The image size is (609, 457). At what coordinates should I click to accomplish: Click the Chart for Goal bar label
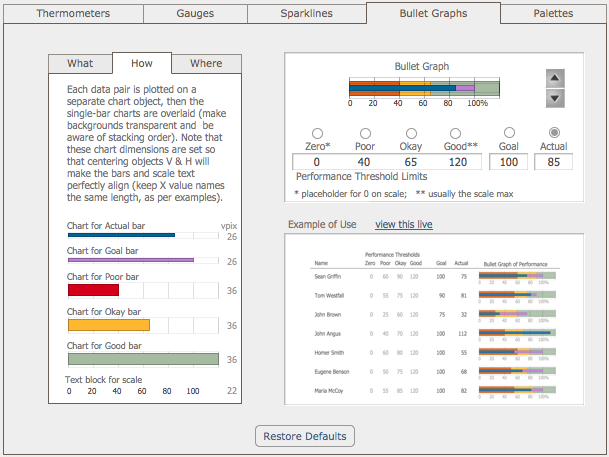coord(103,251)
